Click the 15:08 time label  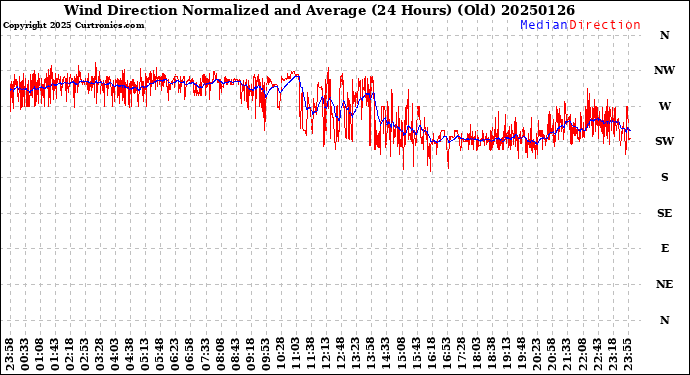401,355
